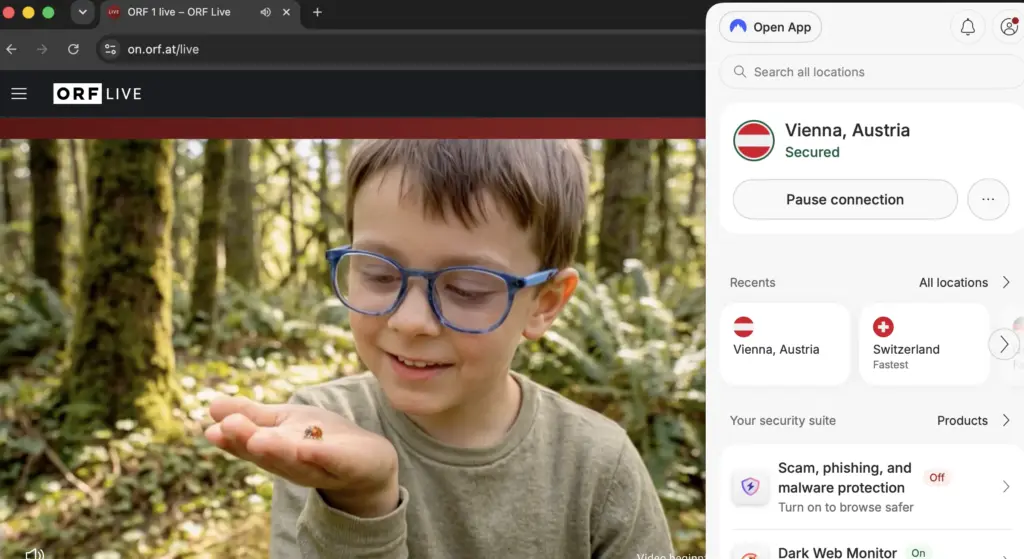Click the Vienna, Austria connection title
The image size is (1024, 559).
coord(847,130)
